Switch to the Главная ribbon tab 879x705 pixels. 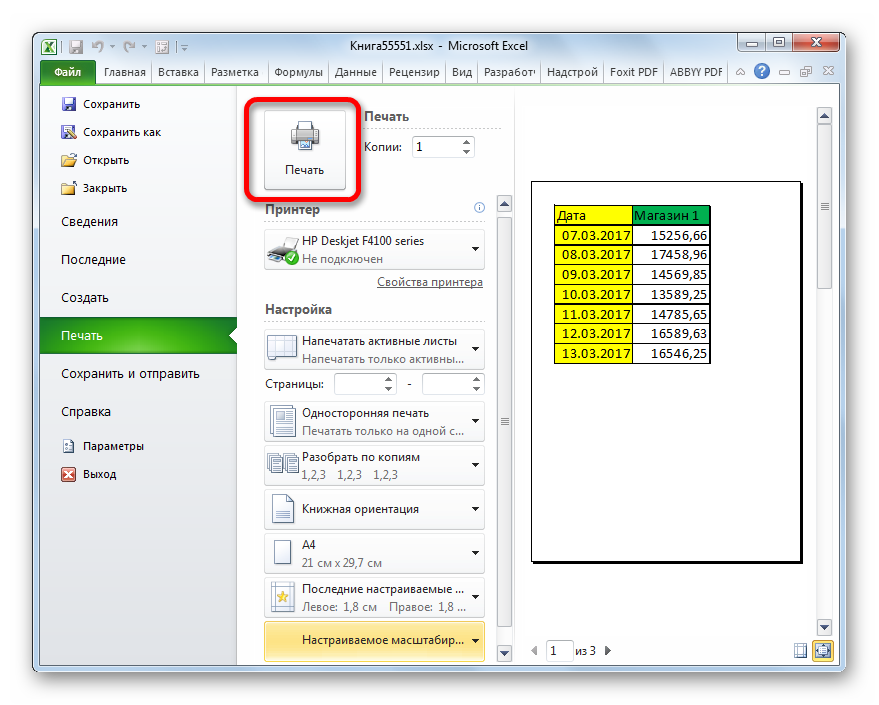(x=124, y=72)
